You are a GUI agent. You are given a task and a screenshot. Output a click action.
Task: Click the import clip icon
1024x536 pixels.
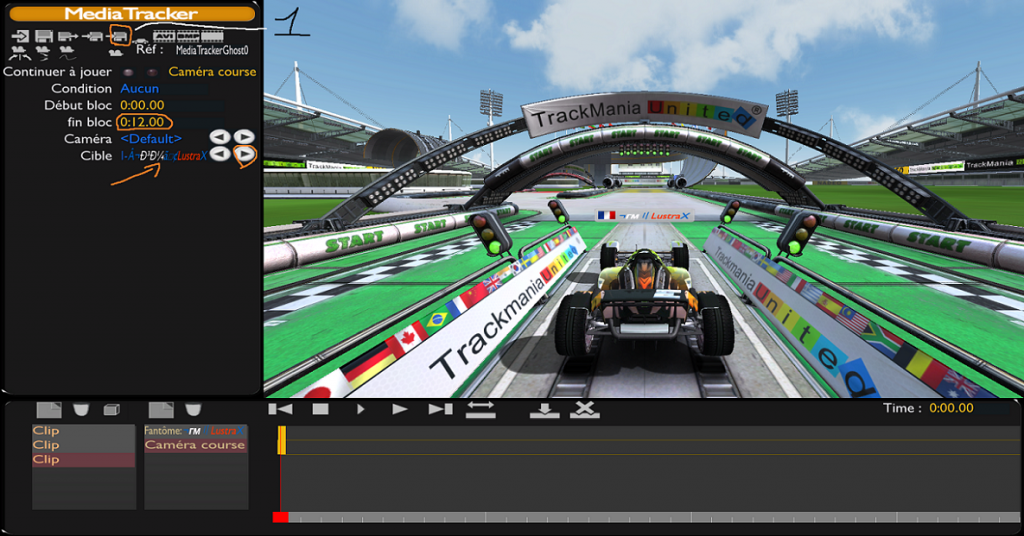click(92, 36)
